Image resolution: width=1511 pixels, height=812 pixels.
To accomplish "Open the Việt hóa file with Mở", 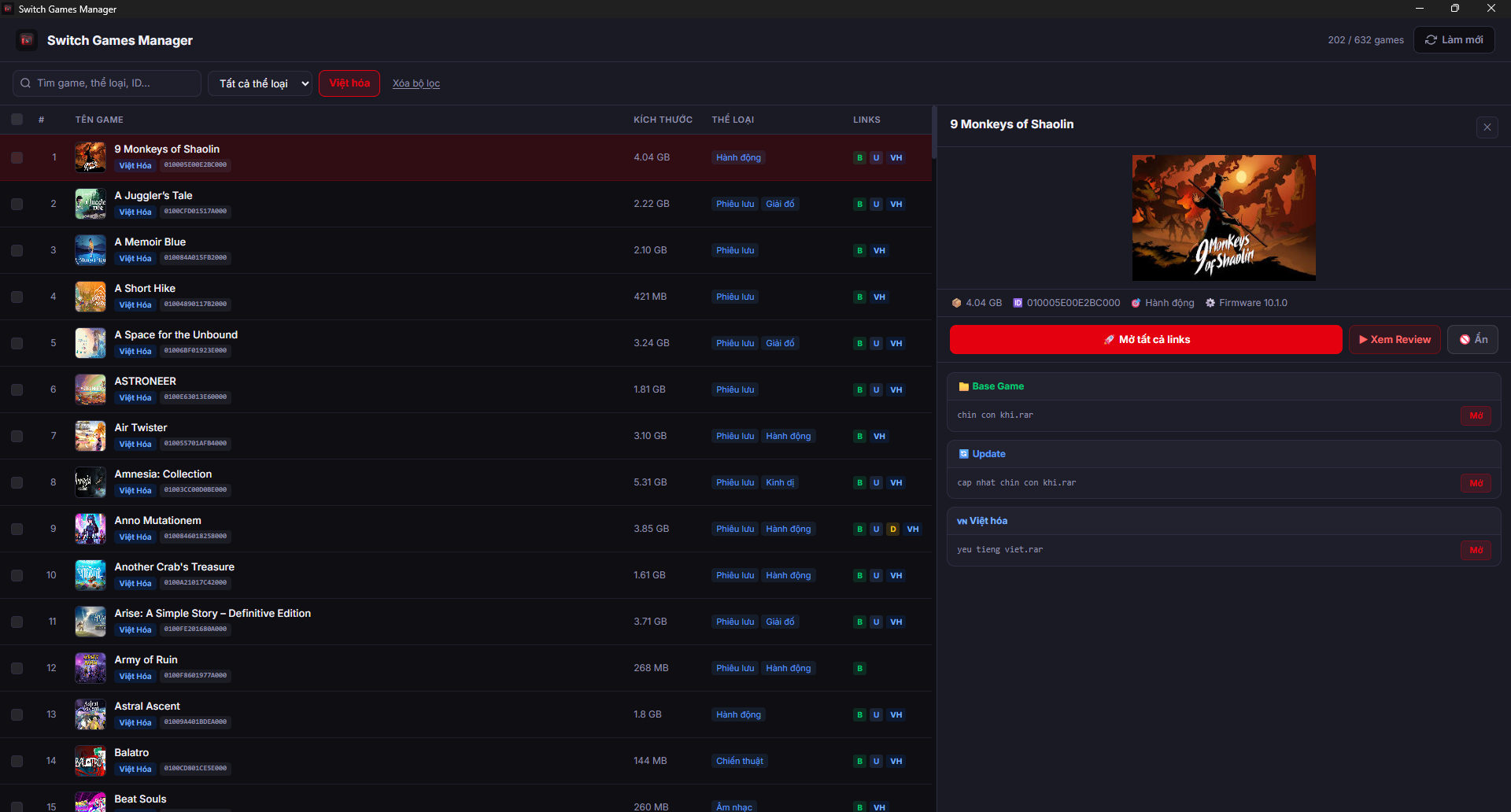I will pos(1476,550).
